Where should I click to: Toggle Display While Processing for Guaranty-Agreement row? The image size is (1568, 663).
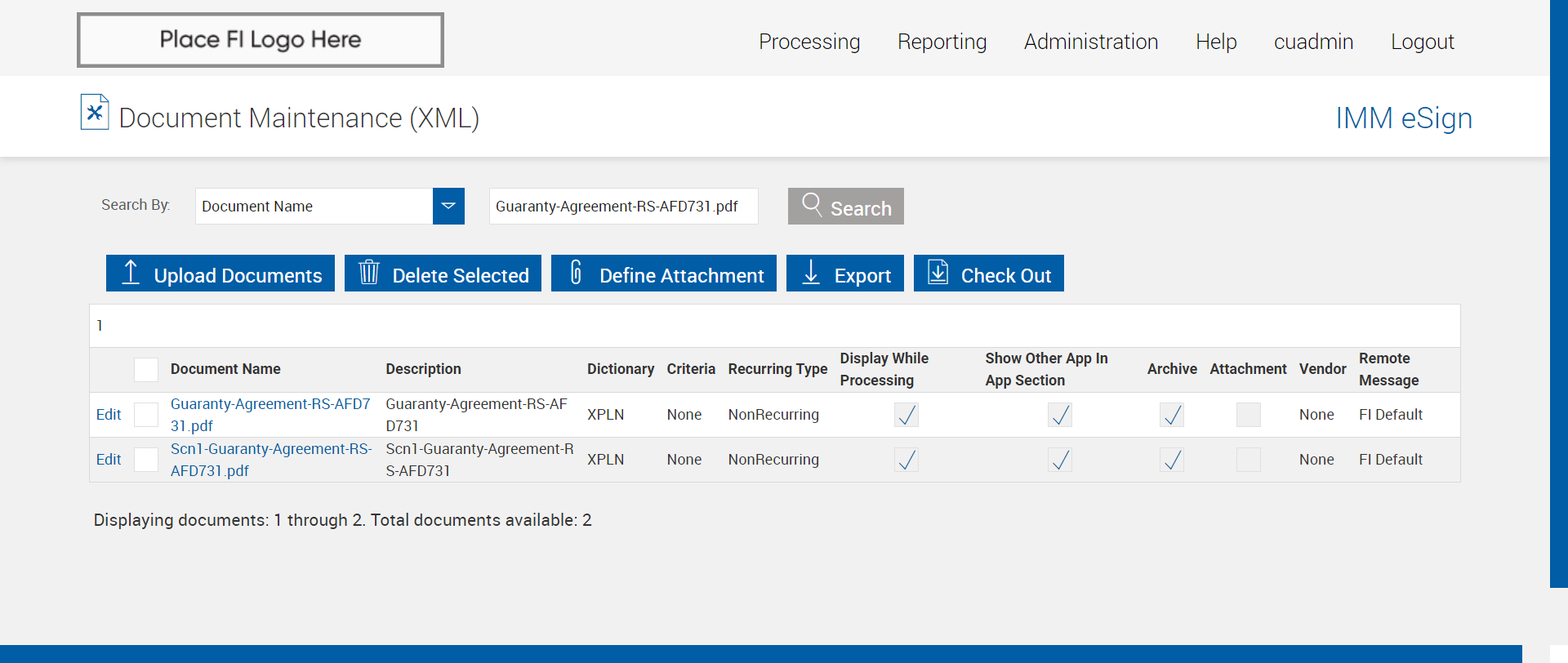coord(906,415)
